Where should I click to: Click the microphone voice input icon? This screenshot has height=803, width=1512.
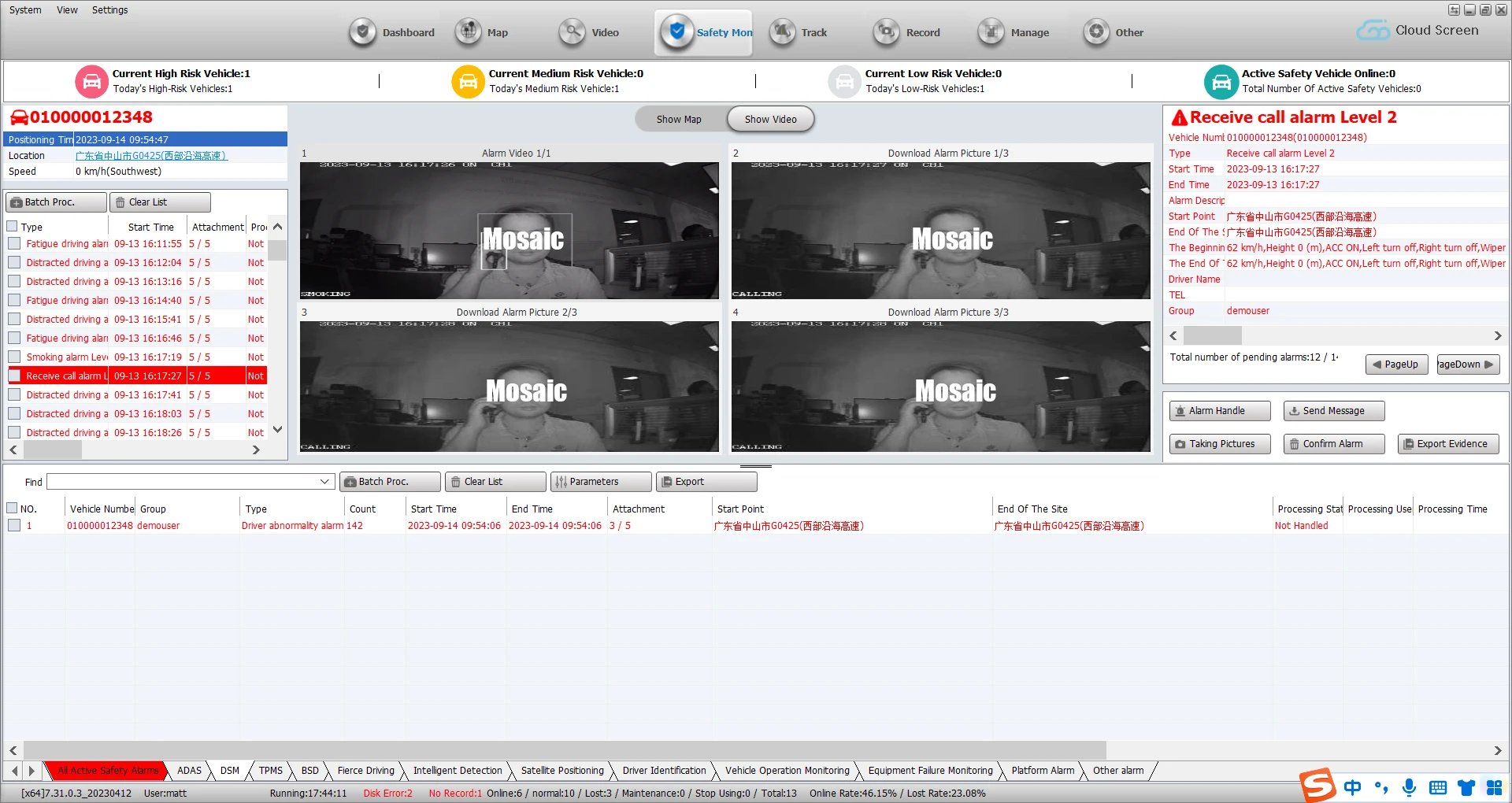tap(1410, 787)
